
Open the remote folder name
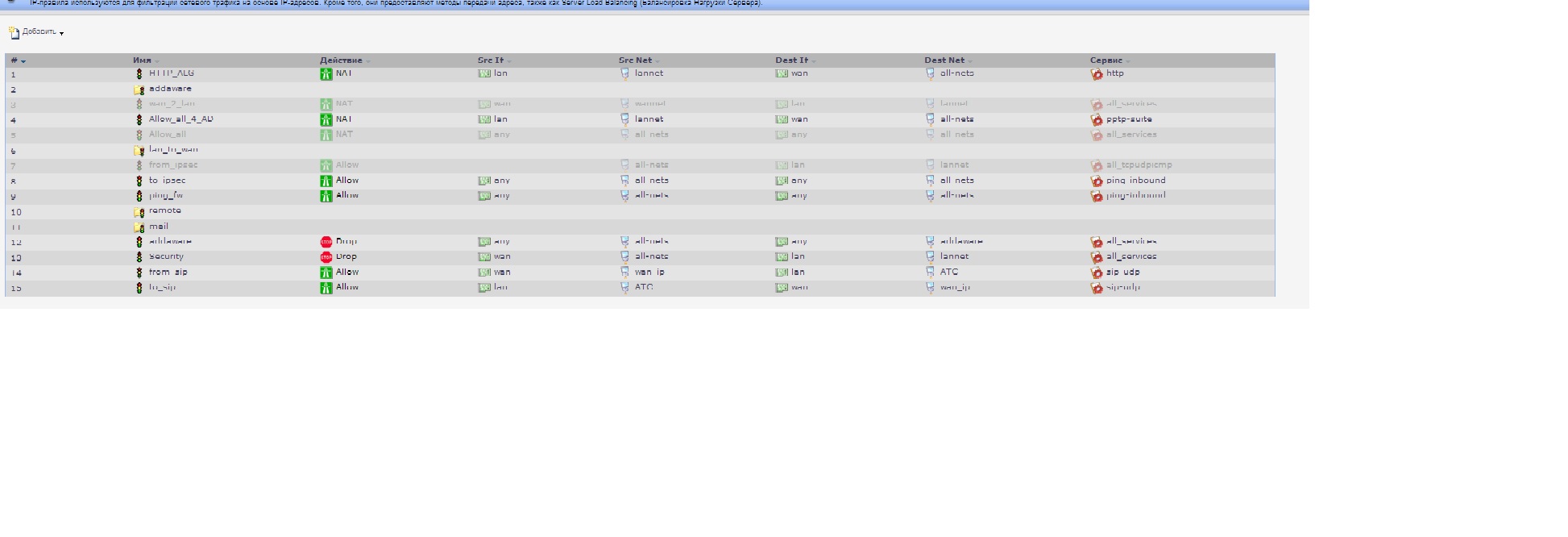[165, 210]
